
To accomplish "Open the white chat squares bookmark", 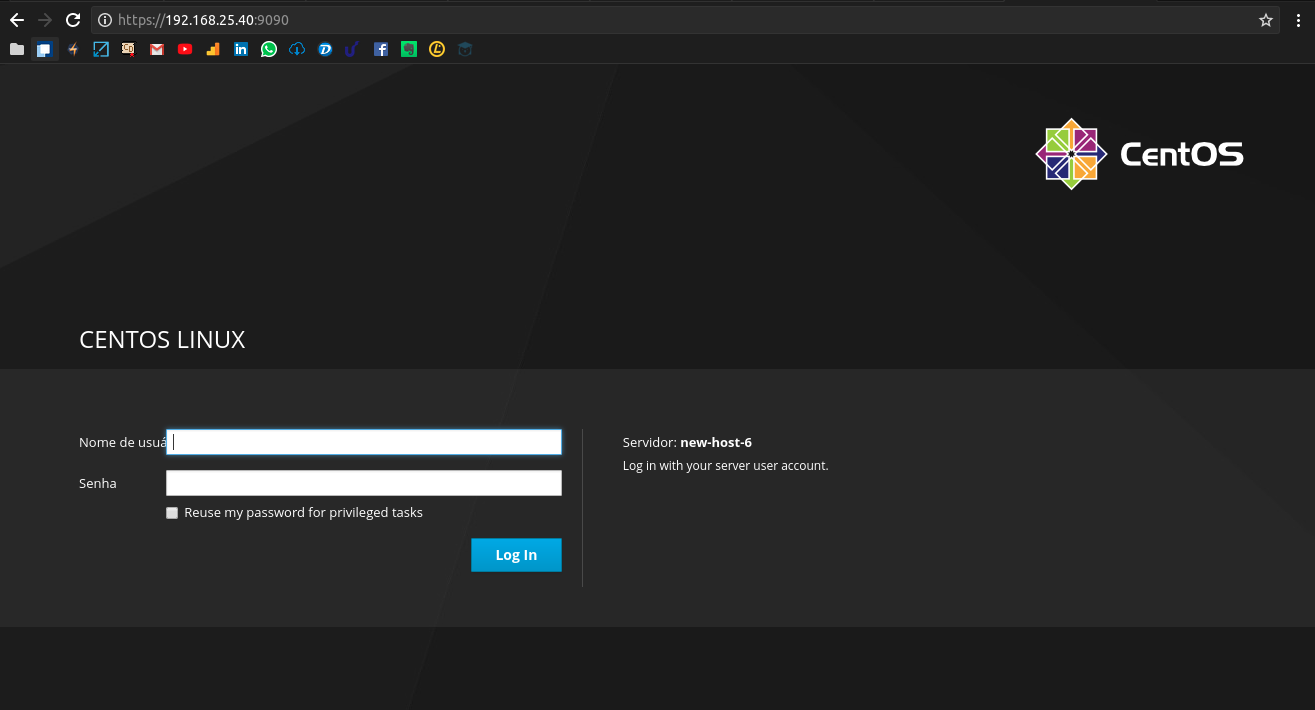I will tap(45, 49).
